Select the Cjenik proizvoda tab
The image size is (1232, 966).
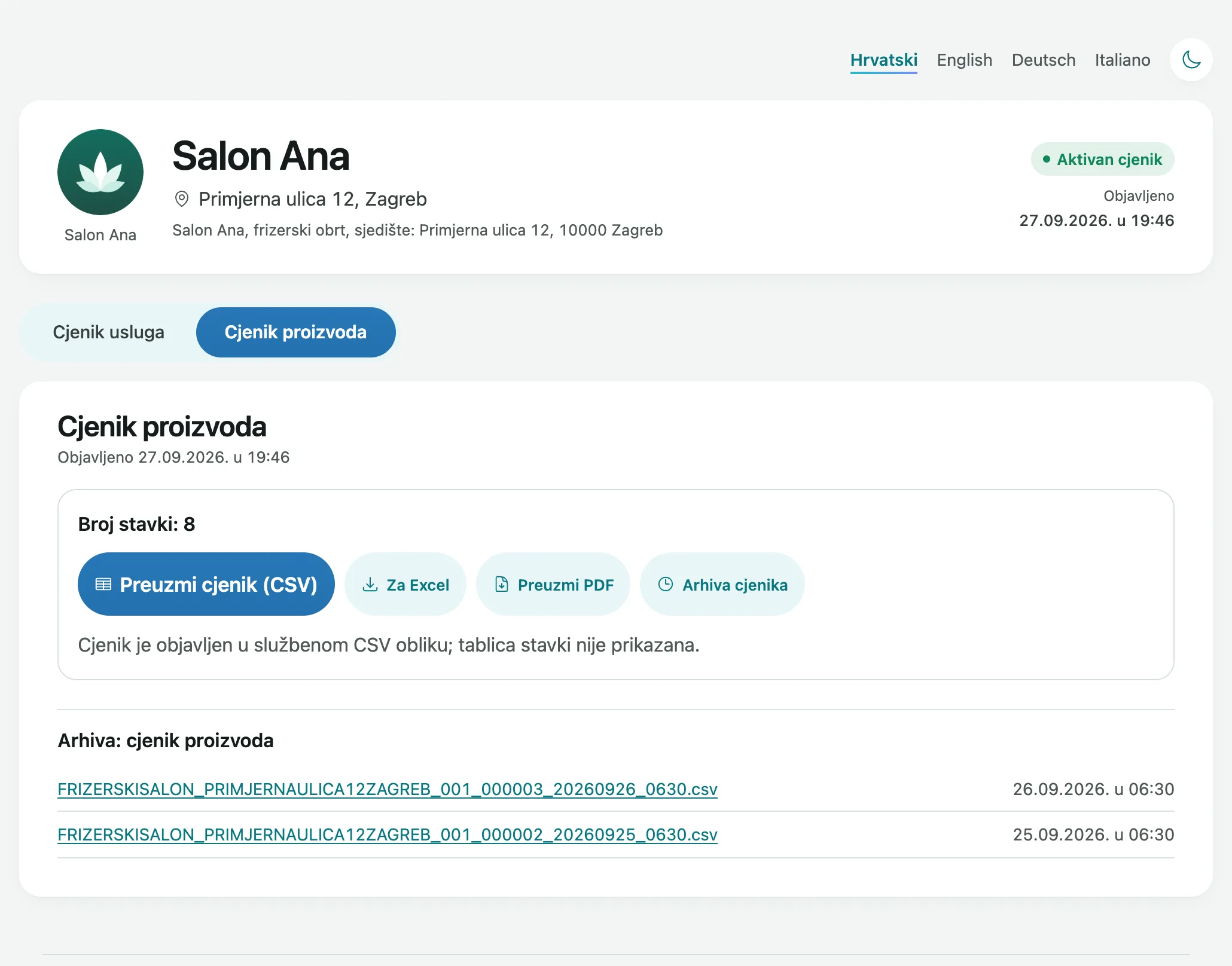point(295,332)
